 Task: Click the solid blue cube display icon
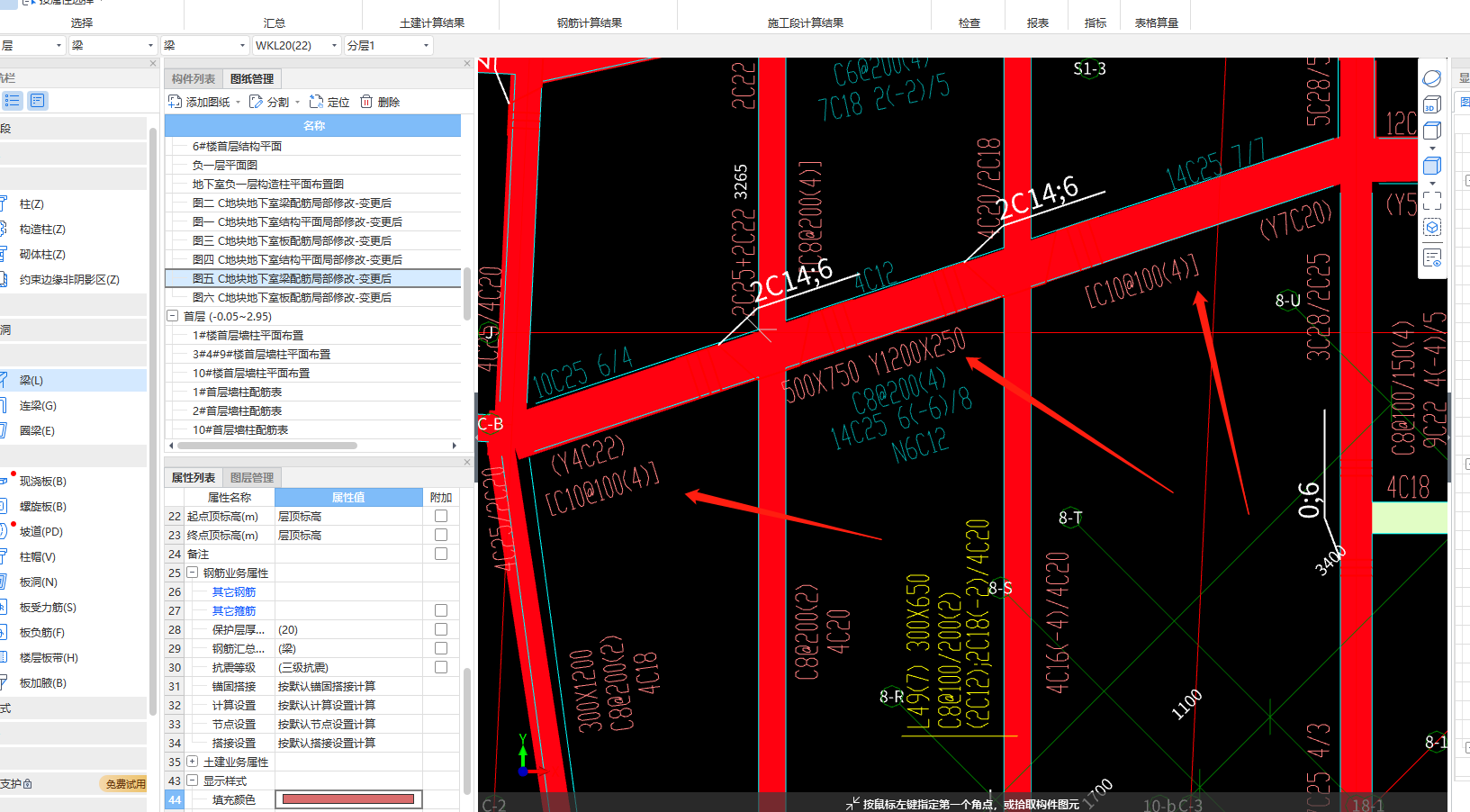click(x=1431, y=166)
